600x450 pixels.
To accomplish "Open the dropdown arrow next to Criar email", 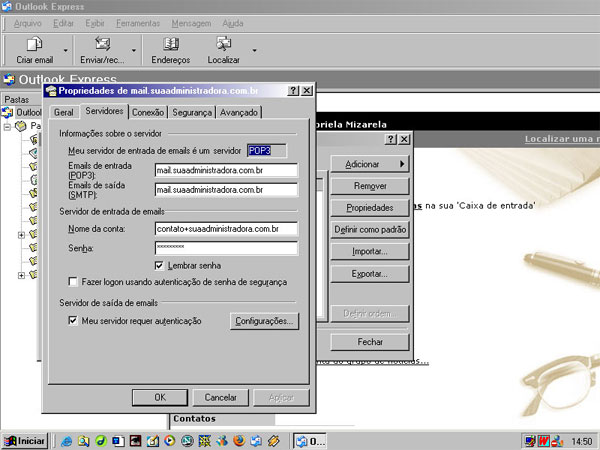I will click(66, 48).
